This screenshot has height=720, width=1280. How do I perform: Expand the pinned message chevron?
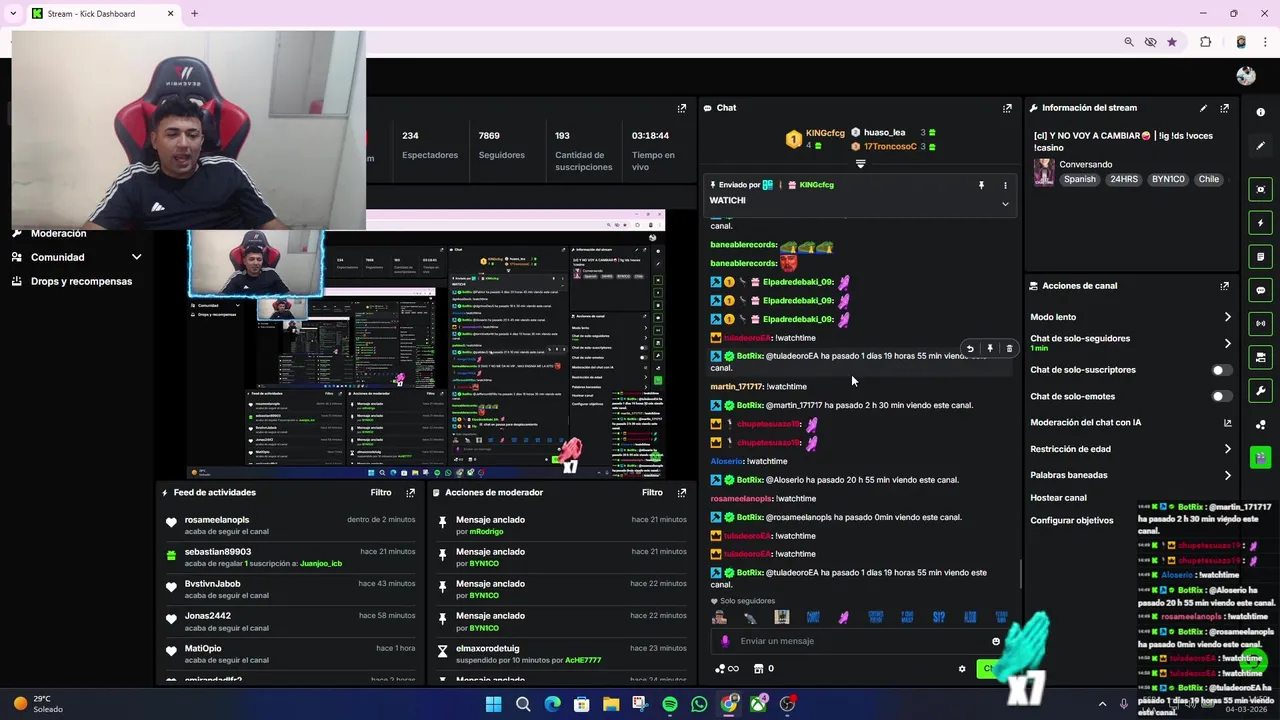pyautogui.click(x=1005, y=204)
